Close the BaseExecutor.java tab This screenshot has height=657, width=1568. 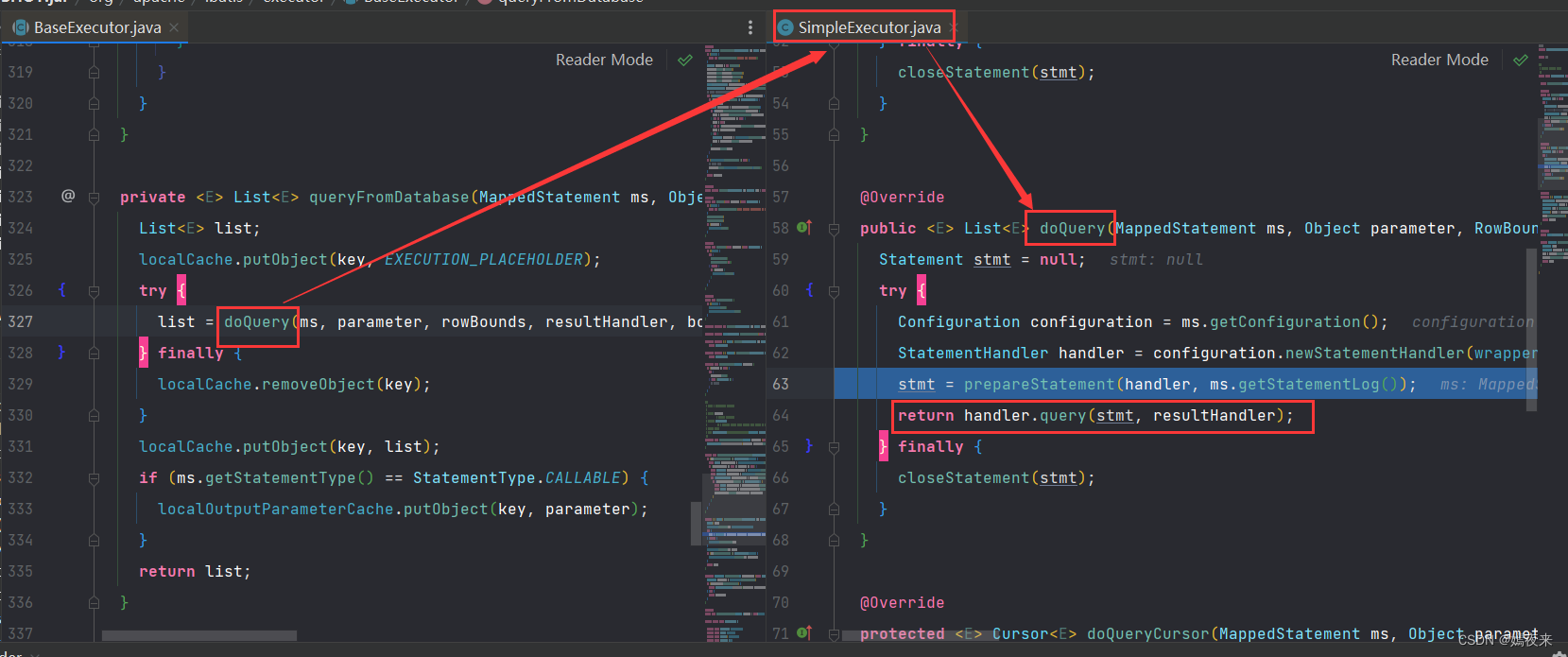(174, 27)
